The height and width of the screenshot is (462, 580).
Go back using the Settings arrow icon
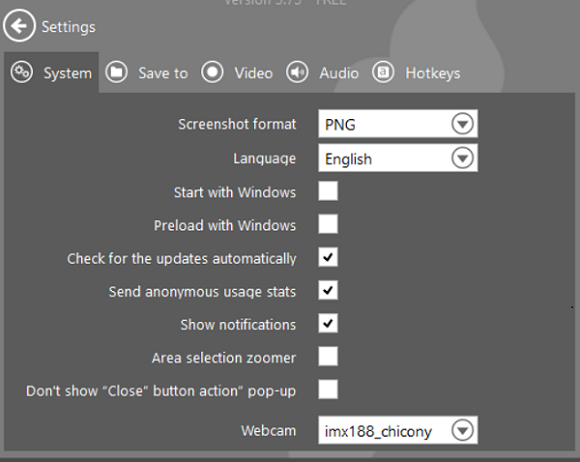[19, 26]
